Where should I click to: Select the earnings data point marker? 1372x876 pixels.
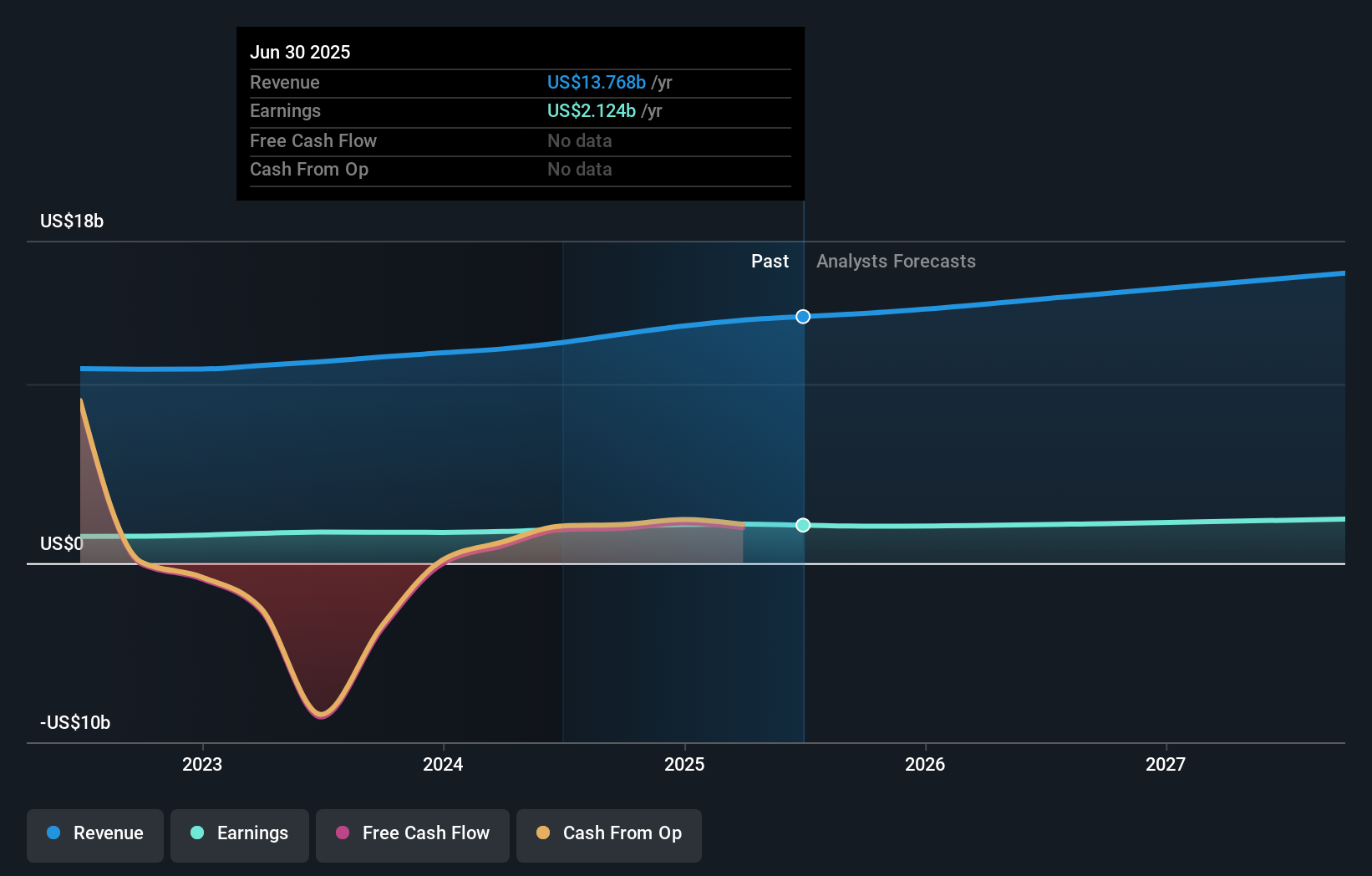(803, 525)
